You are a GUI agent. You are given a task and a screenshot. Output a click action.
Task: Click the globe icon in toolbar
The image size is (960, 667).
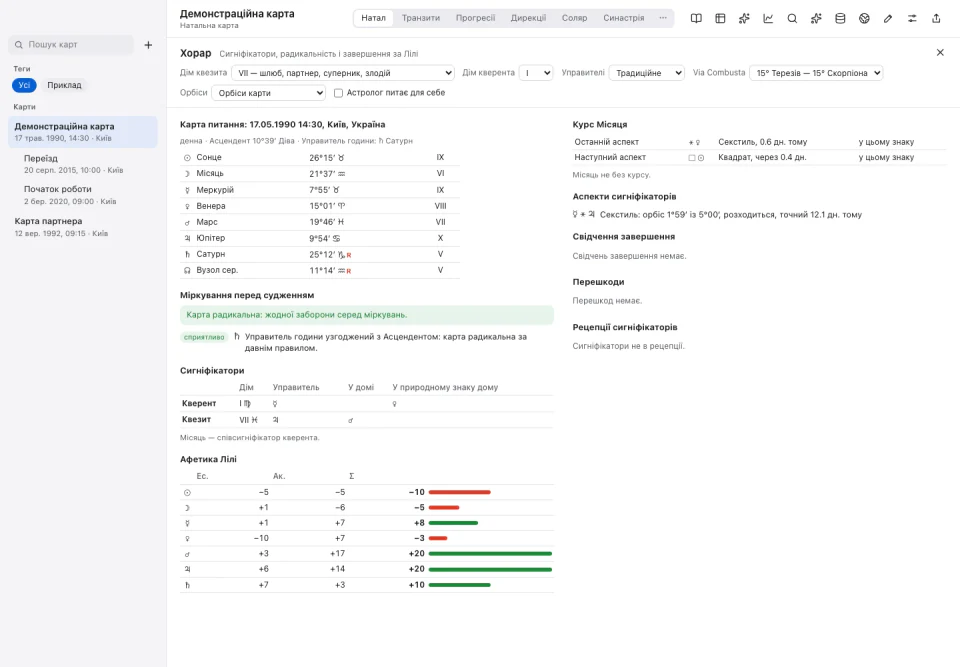click(x=864, y=18)
